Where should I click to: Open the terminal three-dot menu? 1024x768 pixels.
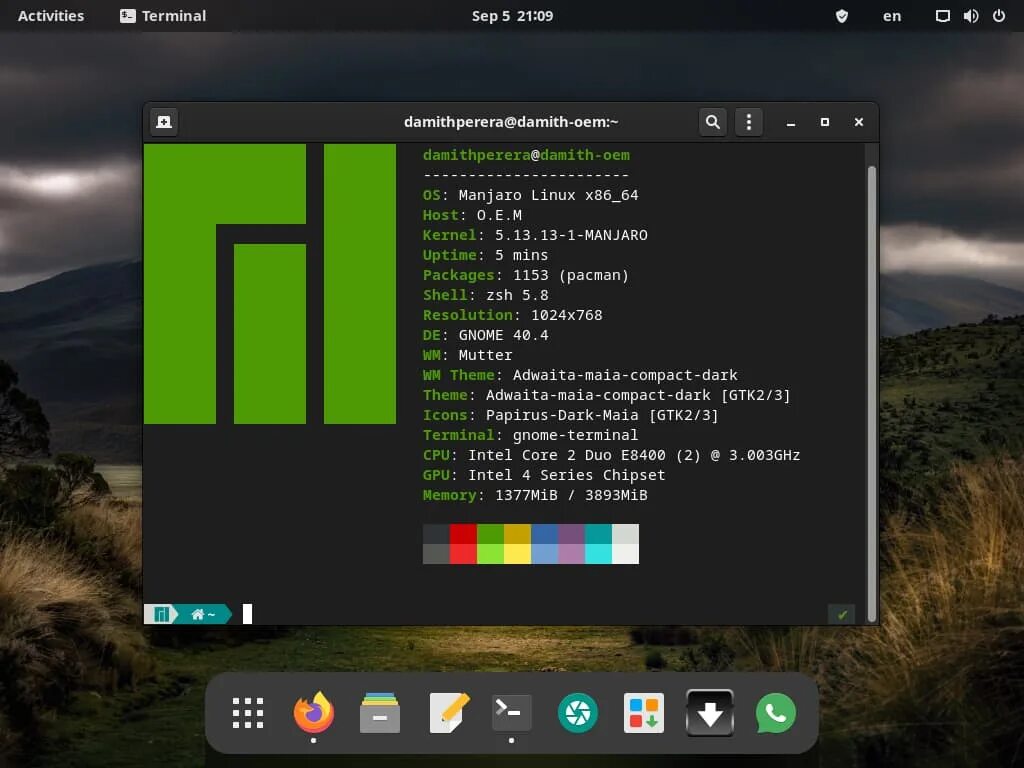pyautogui.click(x=749, y=122)
